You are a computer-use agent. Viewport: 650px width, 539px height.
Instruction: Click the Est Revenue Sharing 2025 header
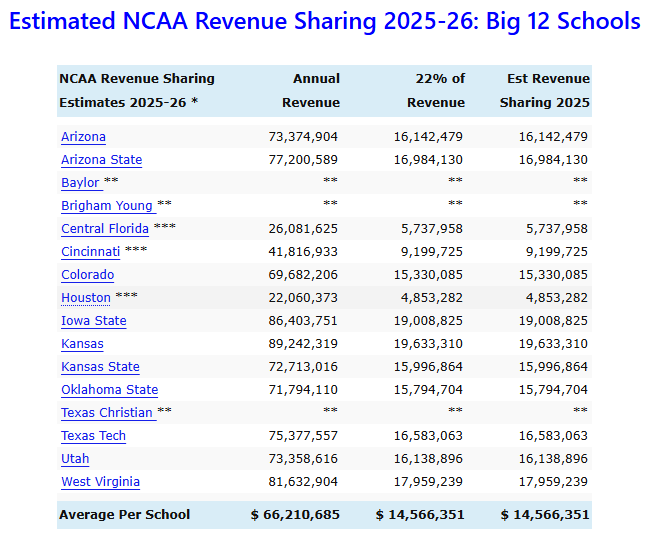click(545, 90)
